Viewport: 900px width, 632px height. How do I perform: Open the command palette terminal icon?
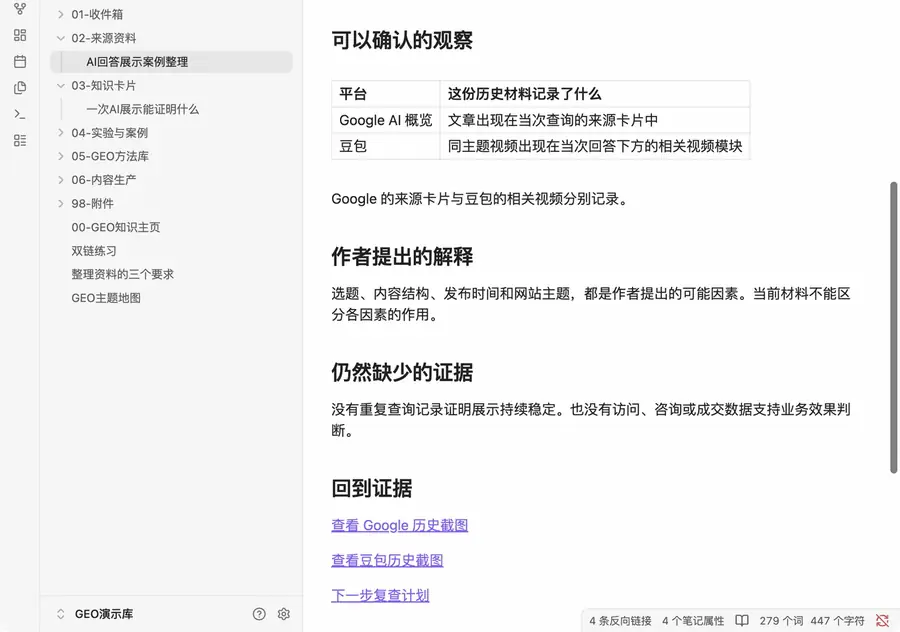tap(20, 114)
